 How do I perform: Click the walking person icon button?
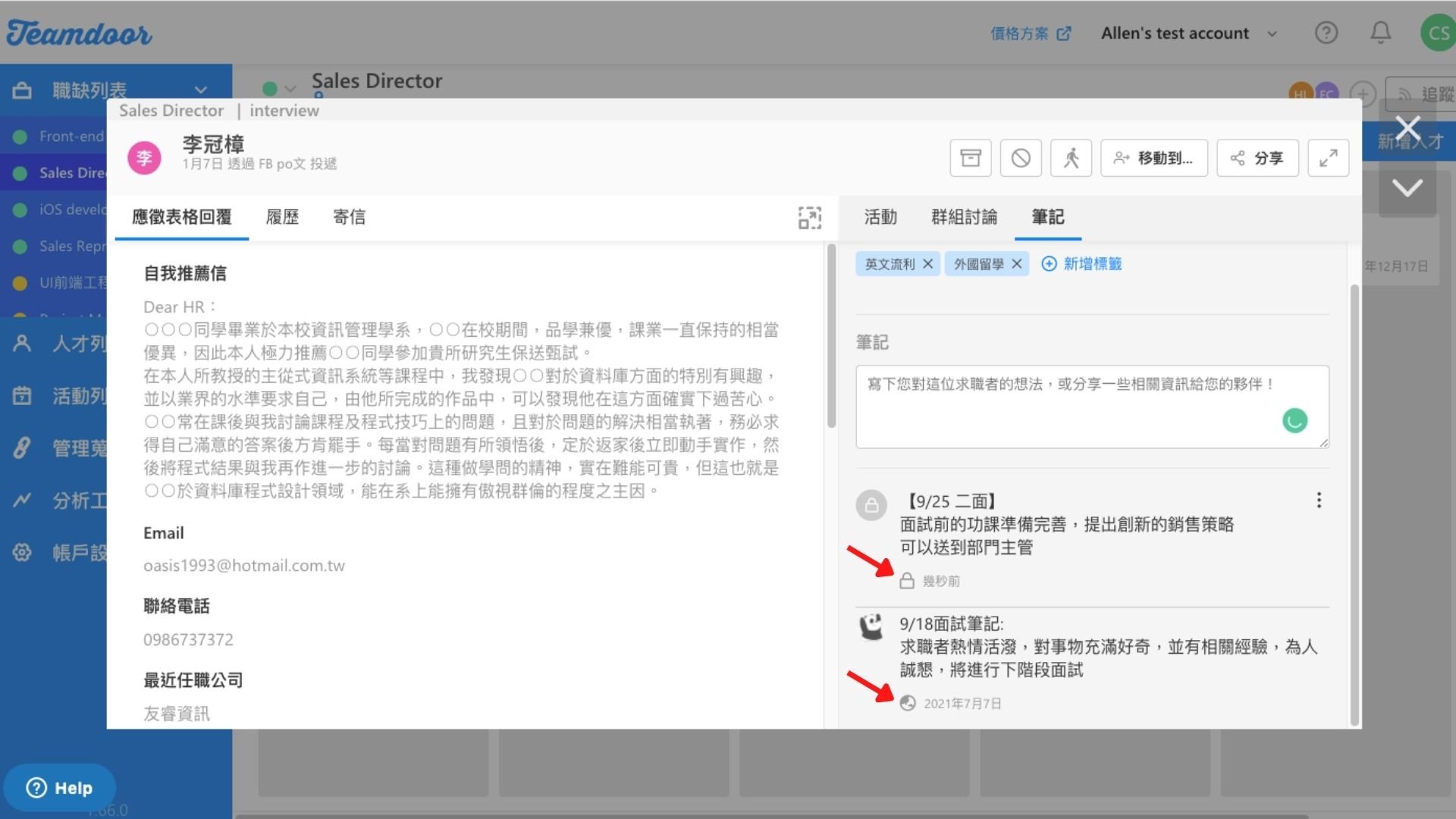1071,158
